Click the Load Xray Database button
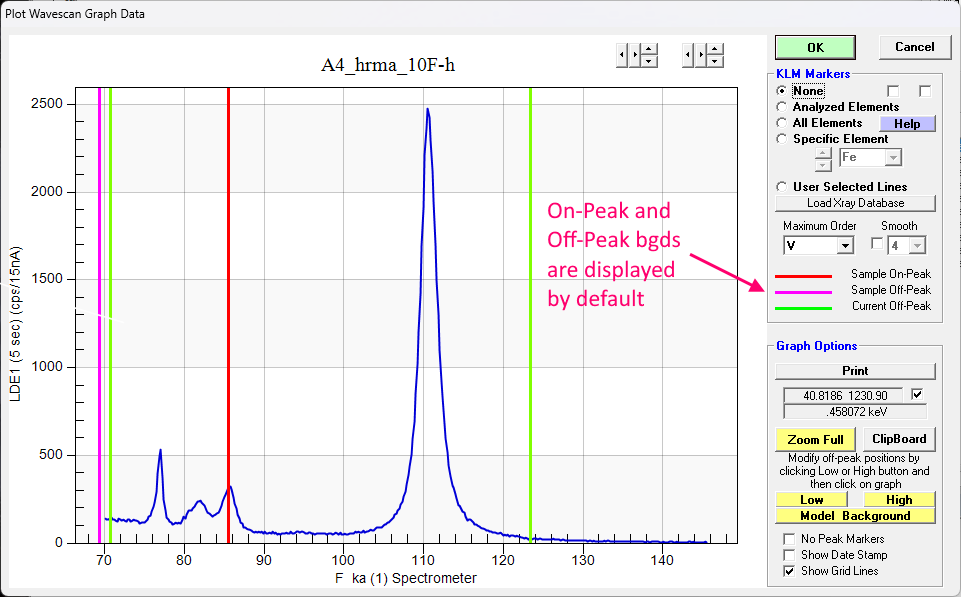961x597 pixels. tap(855, 203)
